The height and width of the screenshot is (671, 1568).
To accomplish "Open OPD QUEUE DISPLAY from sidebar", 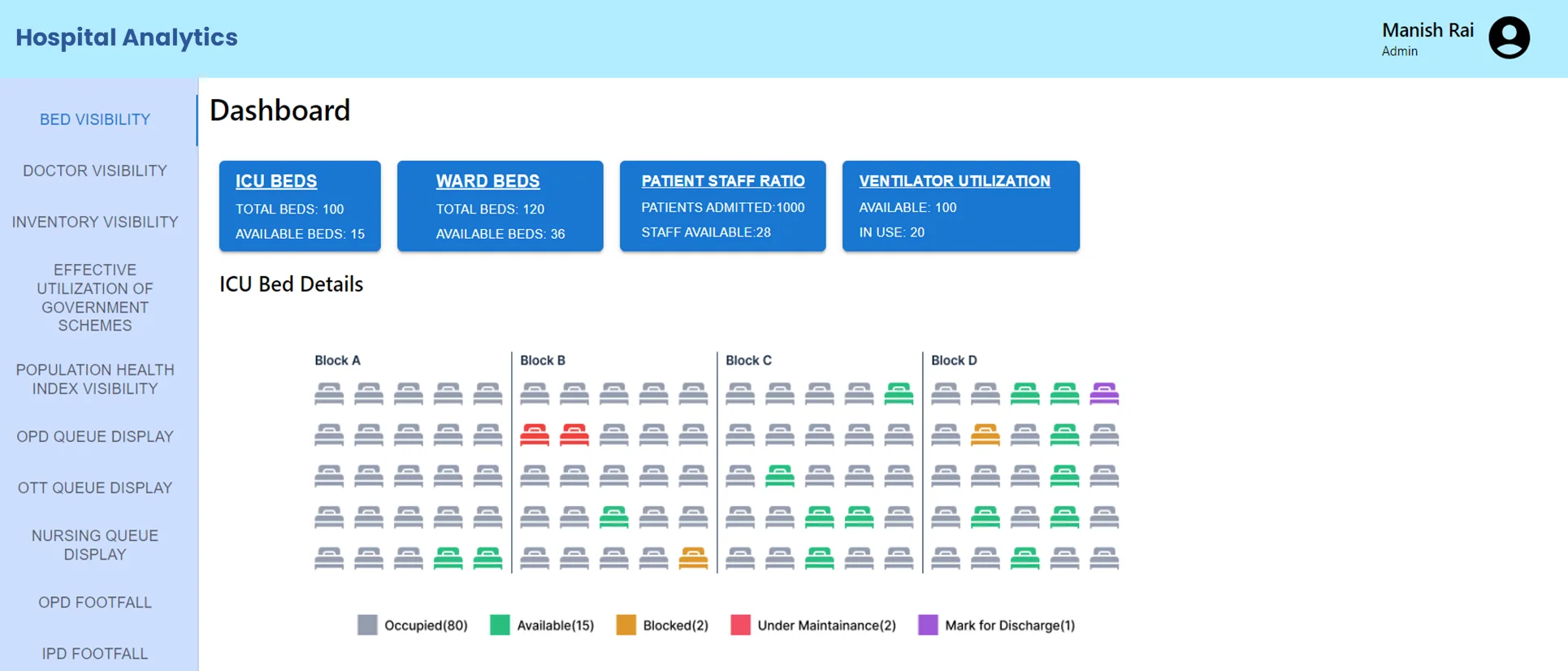I will pyautogui.click(x=95, y=436).
